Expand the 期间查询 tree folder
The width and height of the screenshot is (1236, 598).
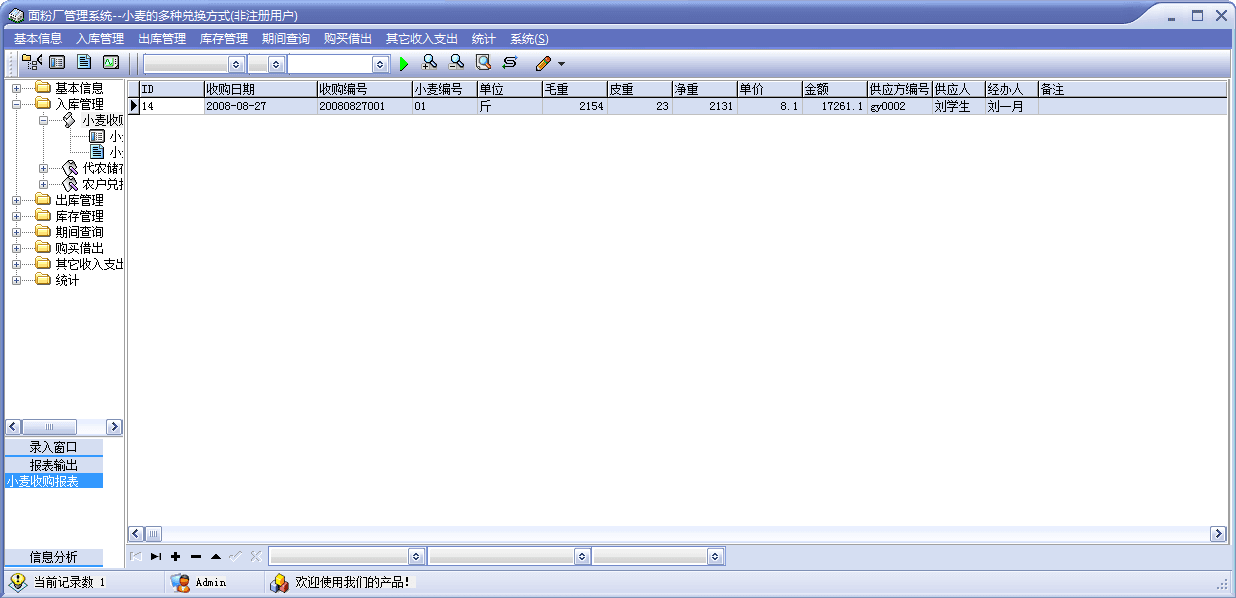click(x=16, y=232)
